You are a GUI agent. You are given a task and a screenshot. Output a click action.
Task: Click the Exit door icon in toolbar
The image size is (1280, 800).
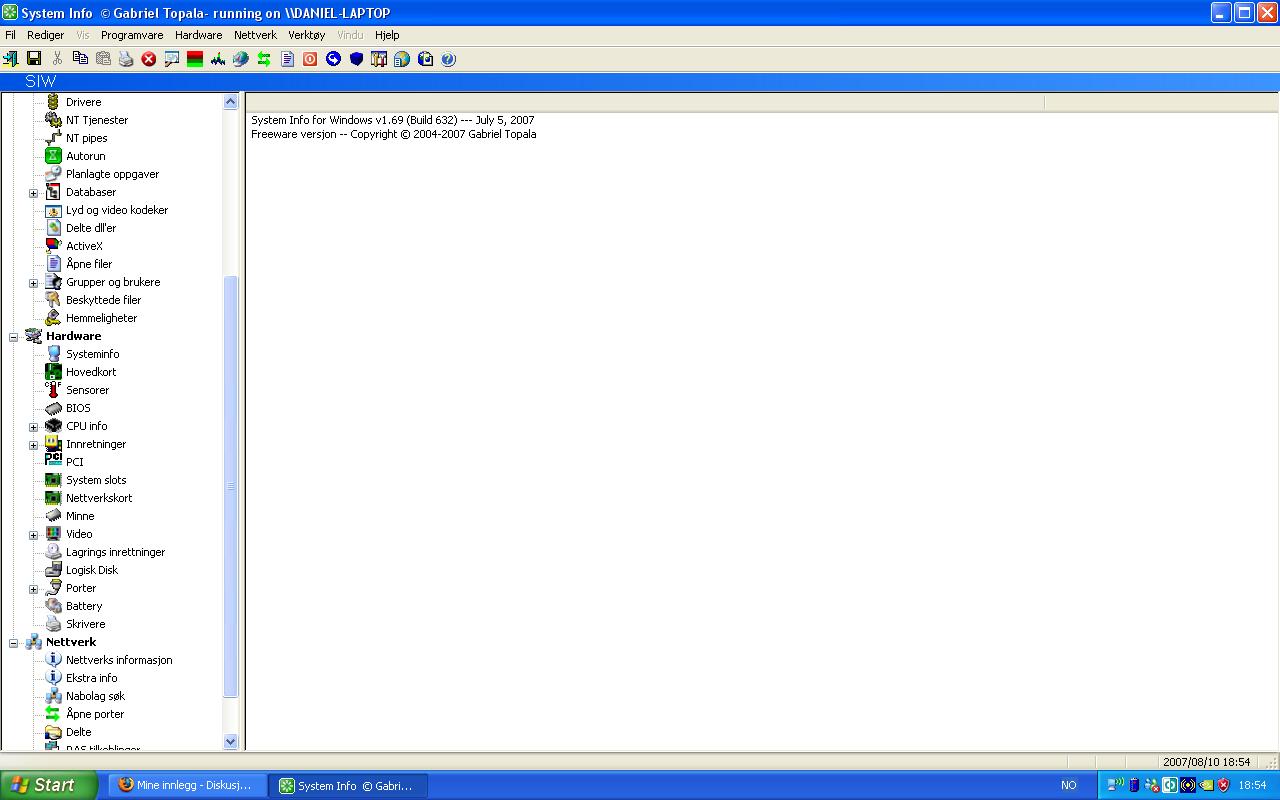coord(11,59)
